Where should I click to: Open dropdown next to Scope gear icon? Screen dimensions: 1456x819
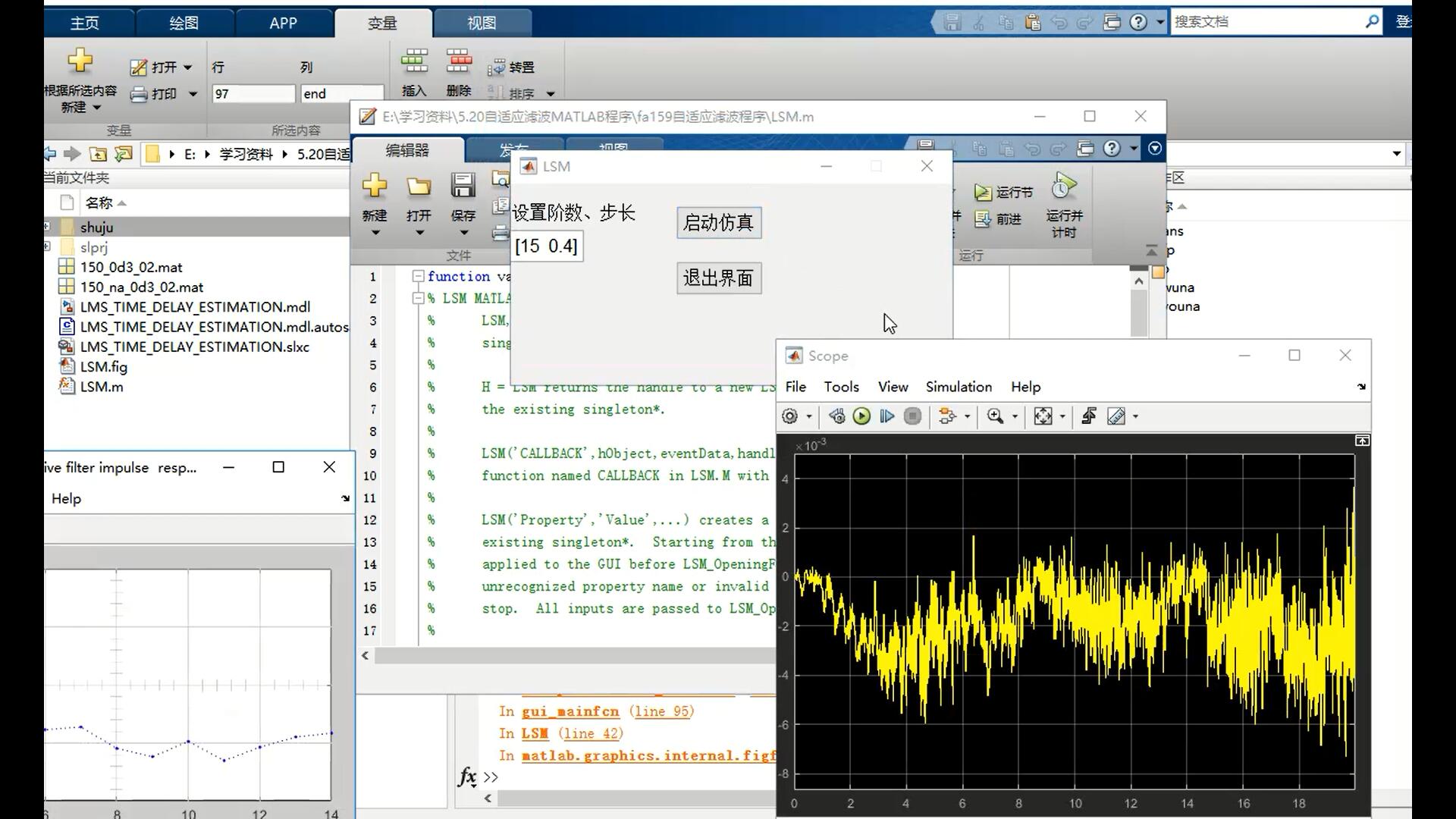tap(809, 416)
